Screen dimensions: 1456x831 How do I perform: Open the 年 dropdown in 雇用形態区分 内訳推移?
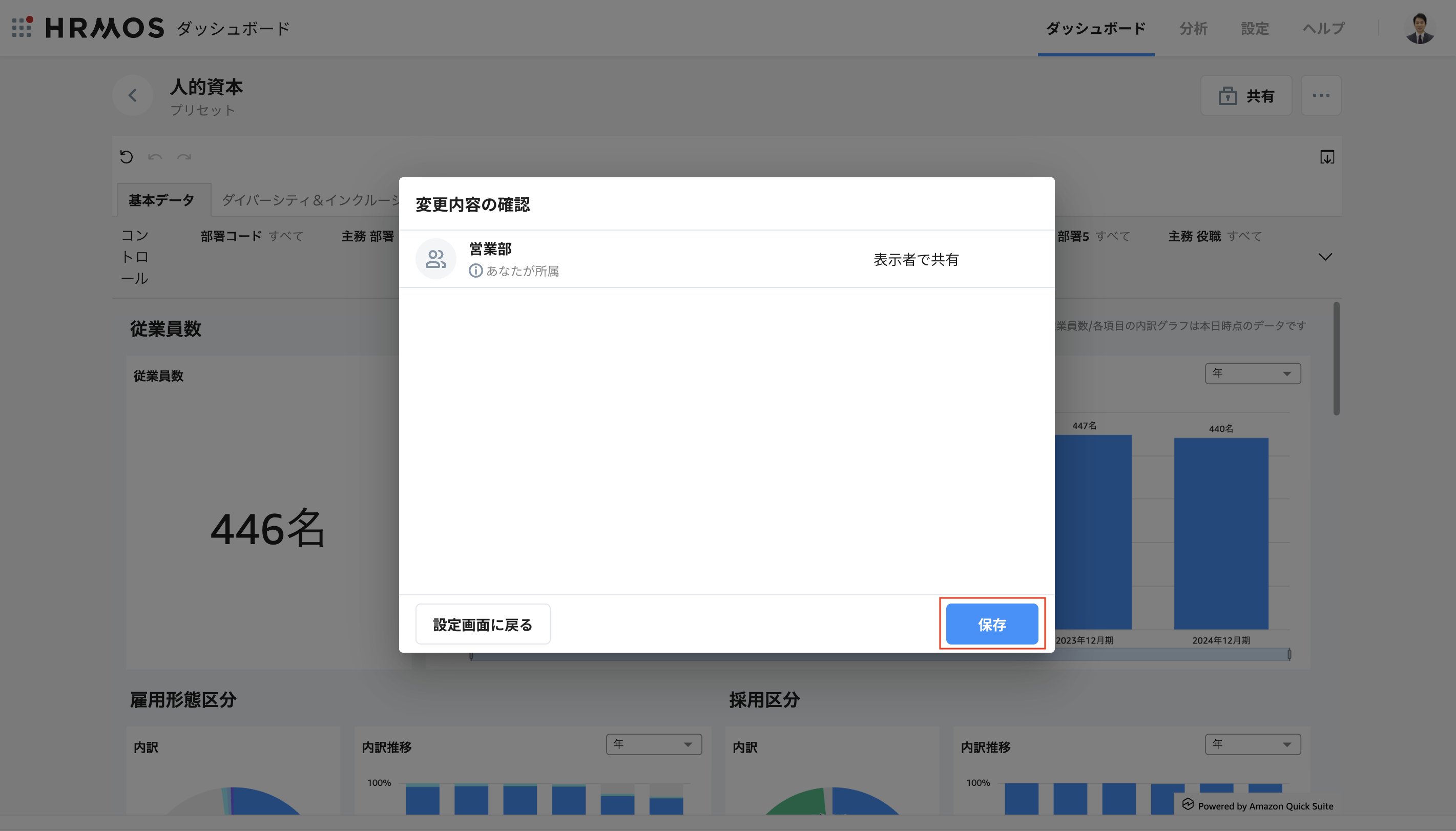tap(653, 744)
